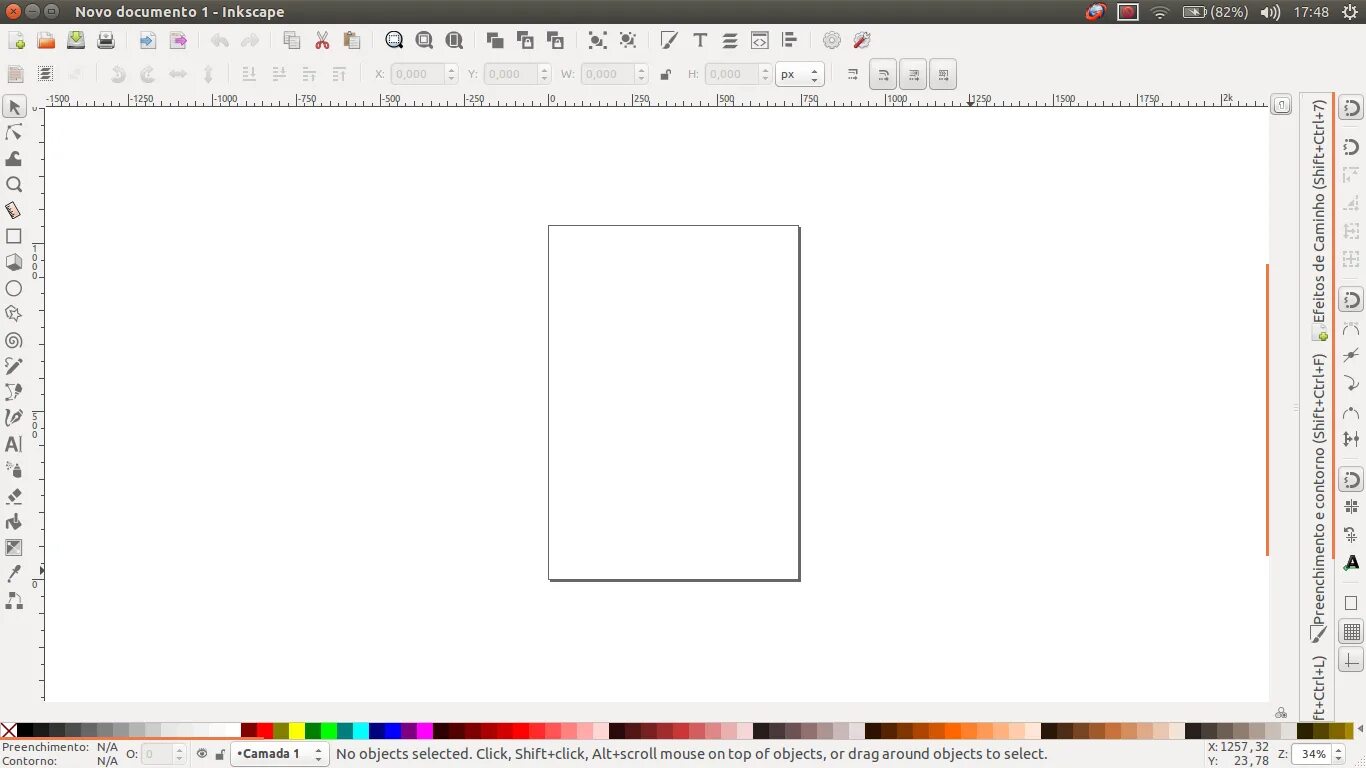The width and height of the screenshot is (1366, 768).
Task: Toggle layer visibility eye in status bar
Action: (202, 754)
